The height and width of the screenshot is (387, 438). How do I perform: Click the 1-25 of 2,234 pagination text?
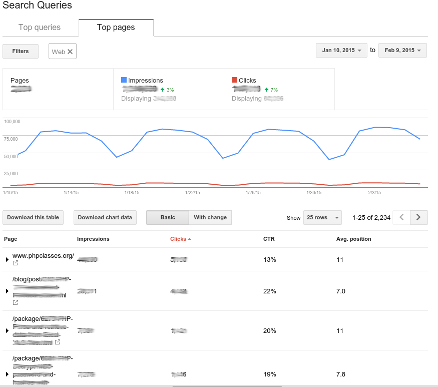[x=371, y=217]
